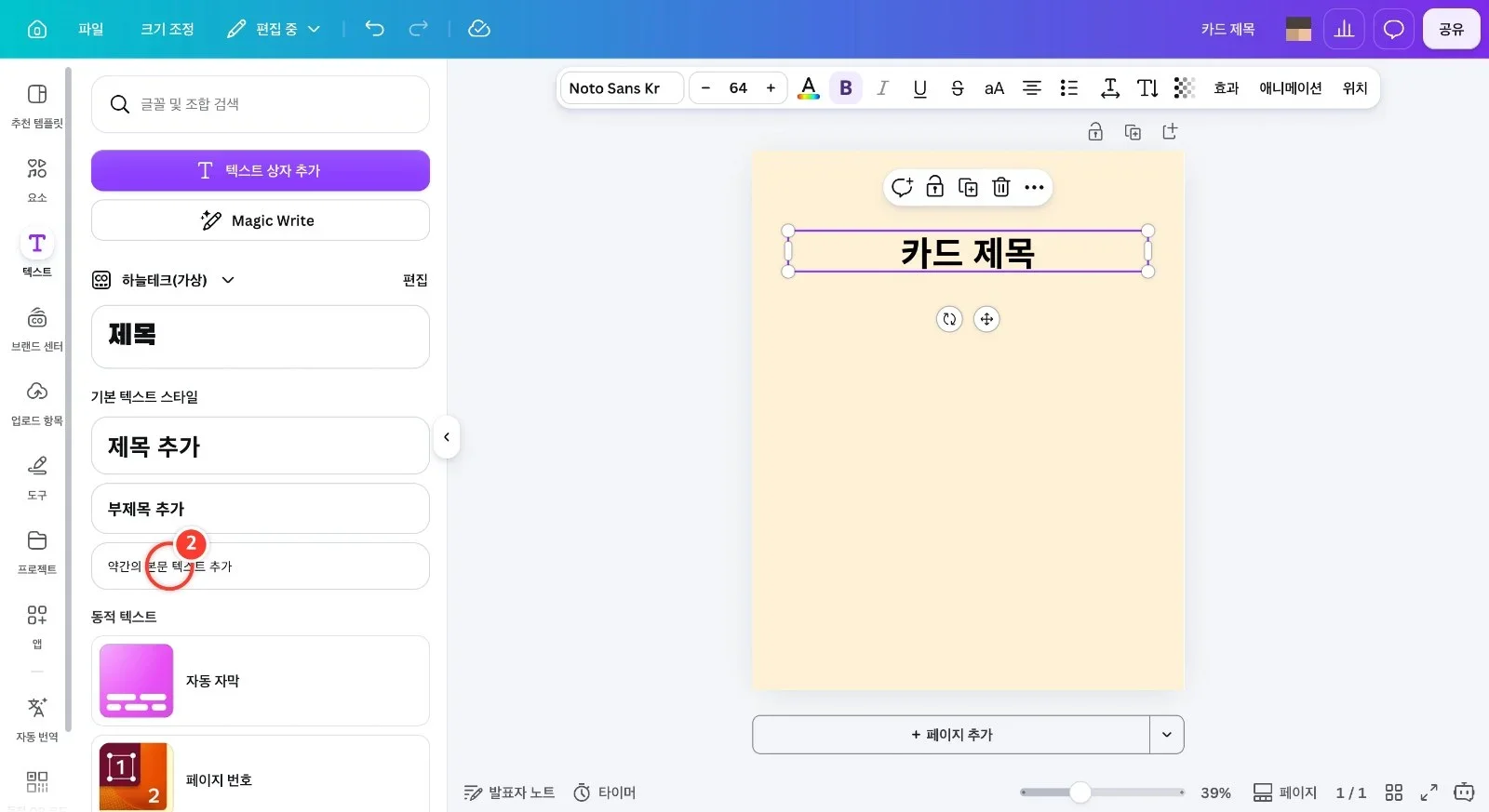The image size is (1489, 812).
Task: Add 자동 자막 dynamic text thumbnail
Action: point(137,681)
